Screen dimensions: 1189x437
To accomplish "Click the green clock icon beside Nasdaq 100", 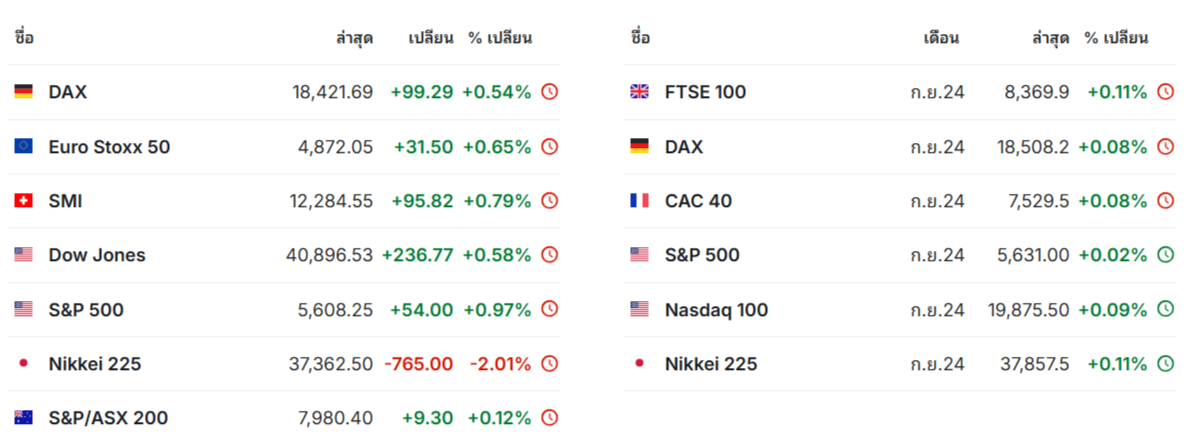I will click(1165, 310).
